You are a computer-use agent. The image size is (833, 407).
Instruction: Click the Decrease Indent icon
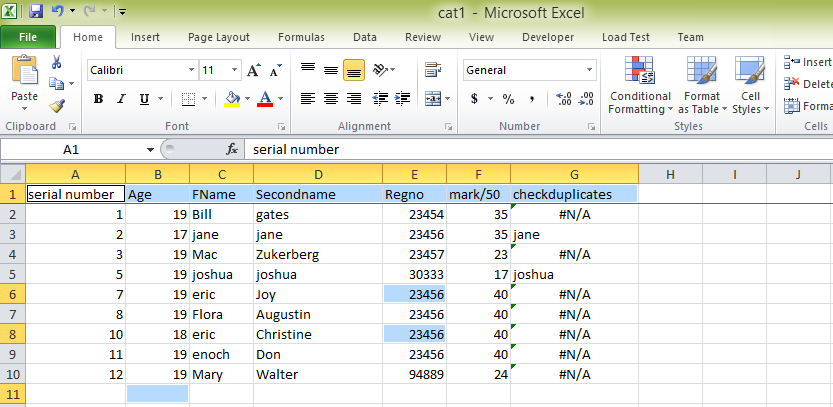pos(380,98)
